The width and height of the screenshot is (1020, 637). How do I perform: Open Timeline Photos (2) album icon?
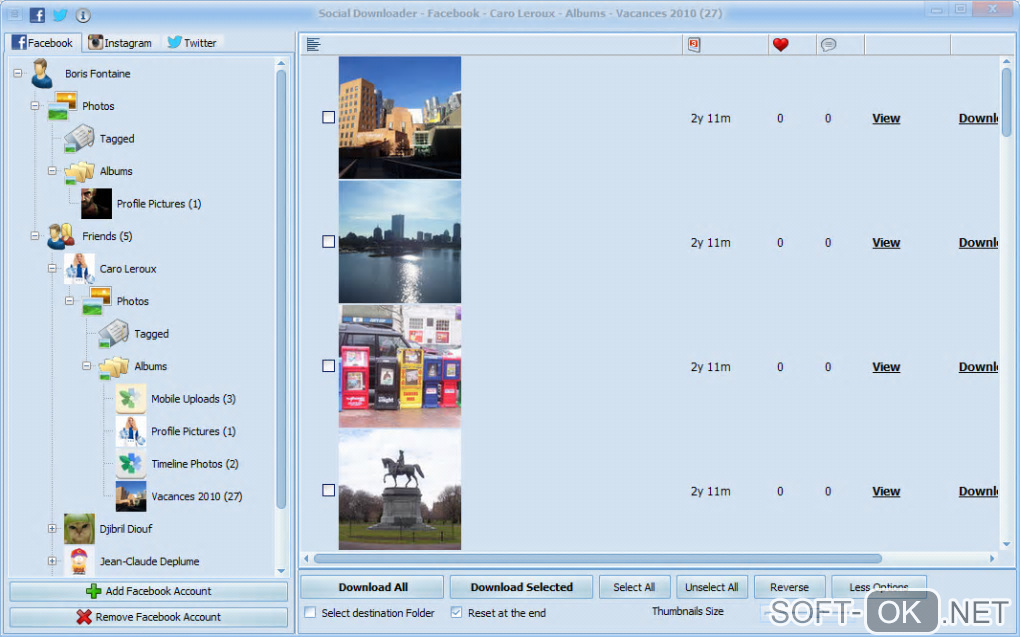click(131, 464)
